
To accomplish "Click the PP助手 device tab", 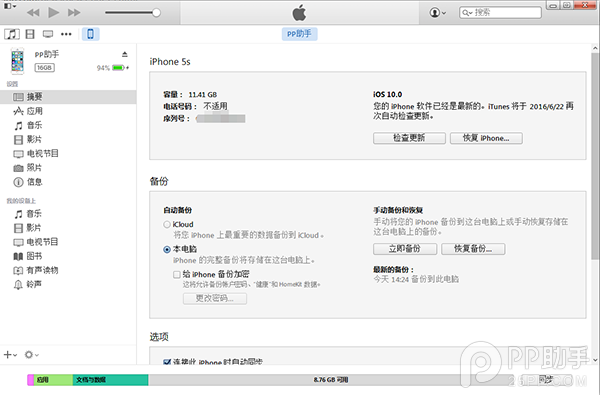I will coord(299,34).
